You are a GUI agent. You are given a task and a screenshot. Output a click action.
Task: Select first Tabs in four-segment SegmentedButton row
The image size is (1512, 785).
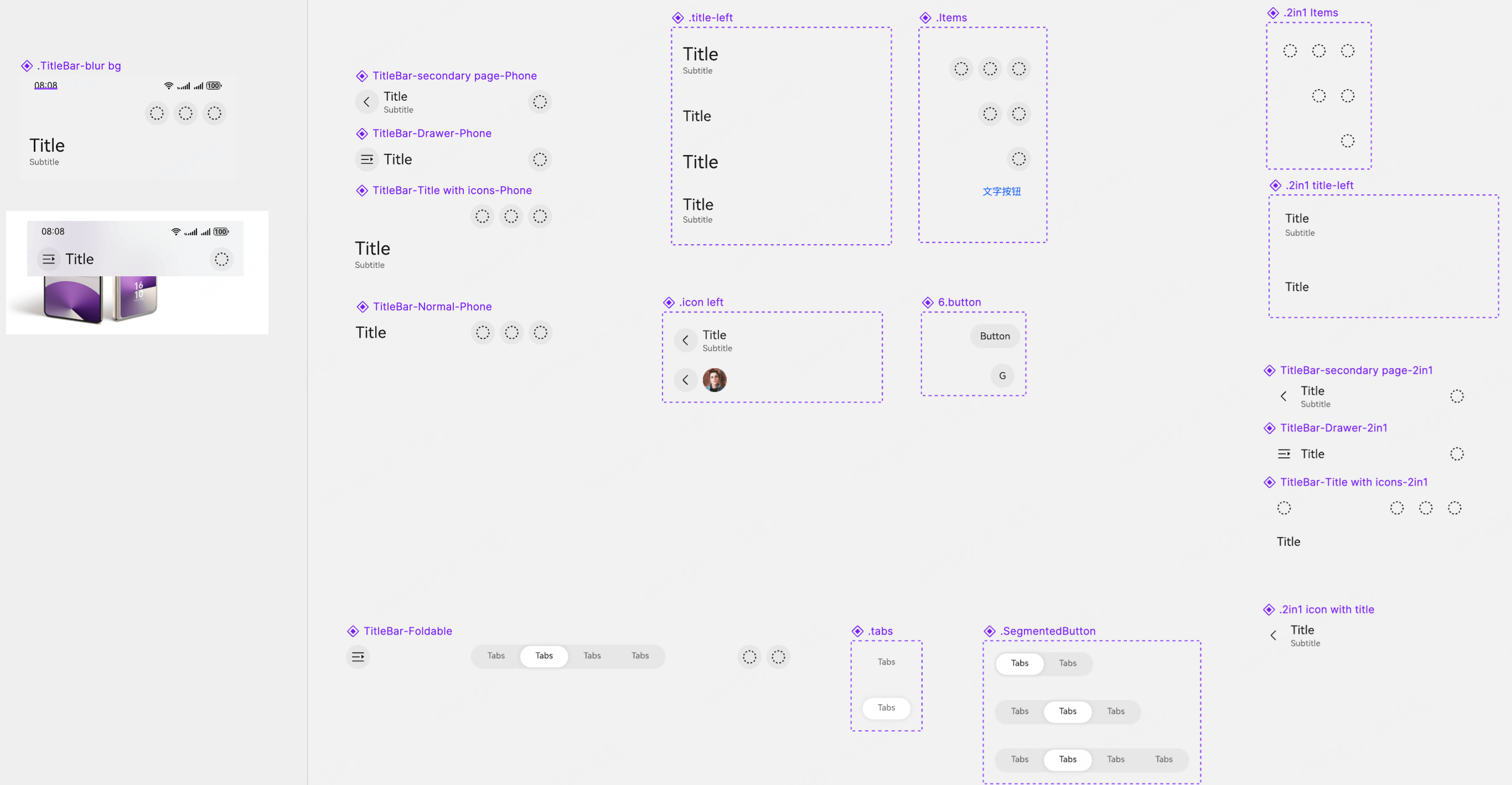(x=1019, y=760)
